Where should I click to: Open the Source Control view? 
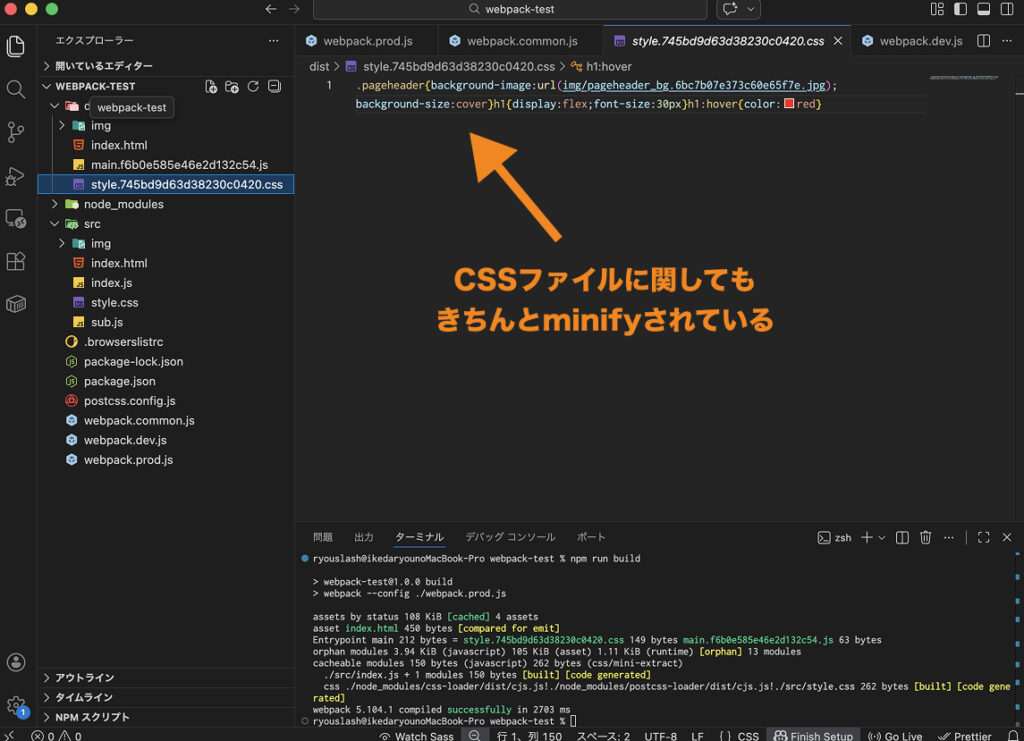(15, 133)
